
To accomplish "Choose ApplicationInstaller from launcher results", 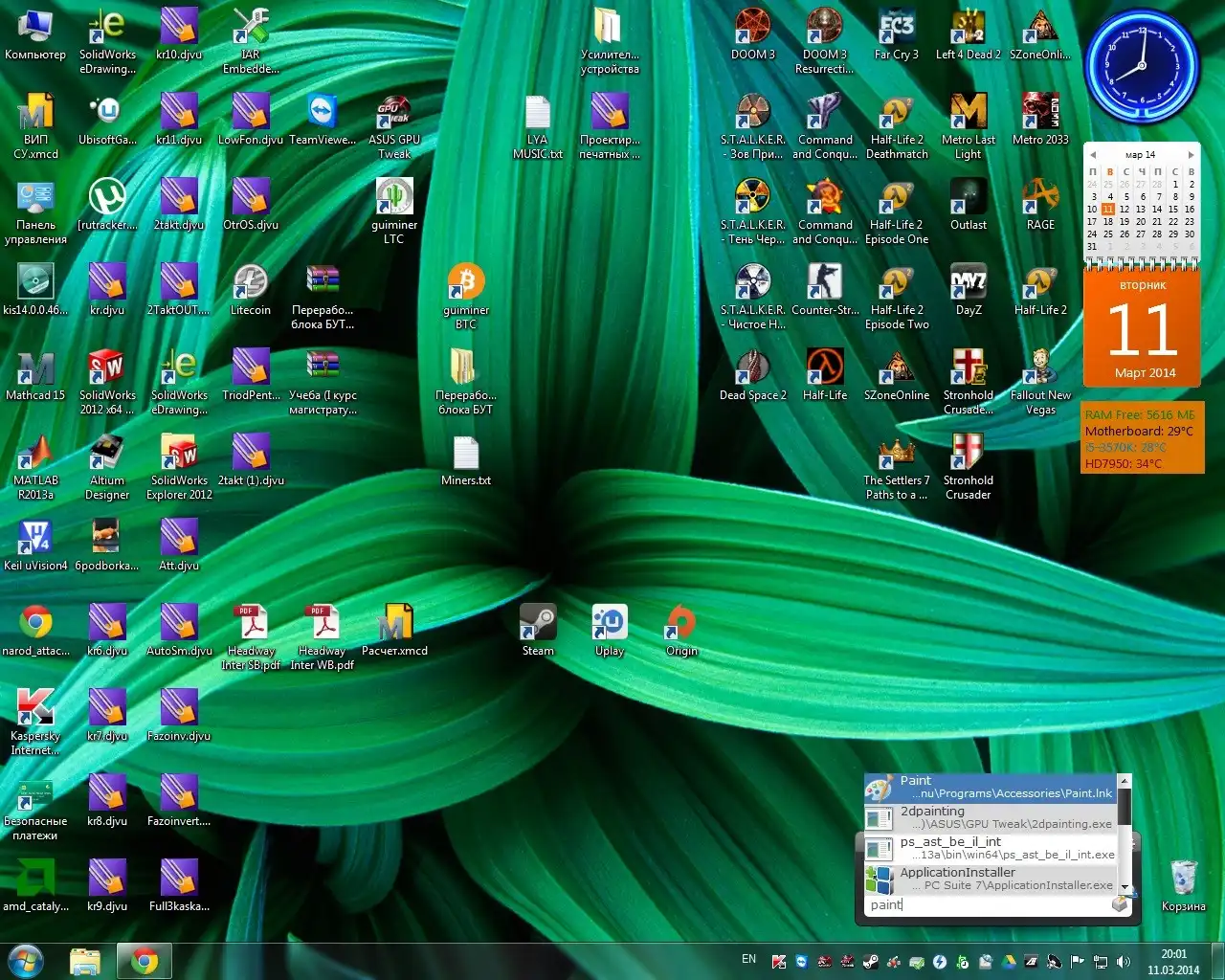I will (990, 879).
